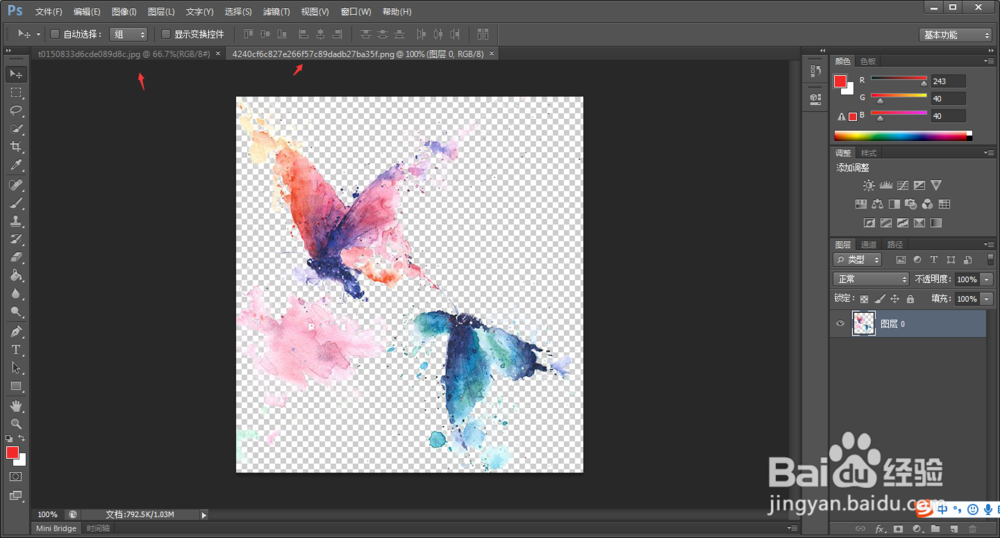Image resolution: width=1000 pixels, height=538 pixels.
Task: Open the 时间轴 timeline panel
Action: pyautogui.click(x=98, y=528)
